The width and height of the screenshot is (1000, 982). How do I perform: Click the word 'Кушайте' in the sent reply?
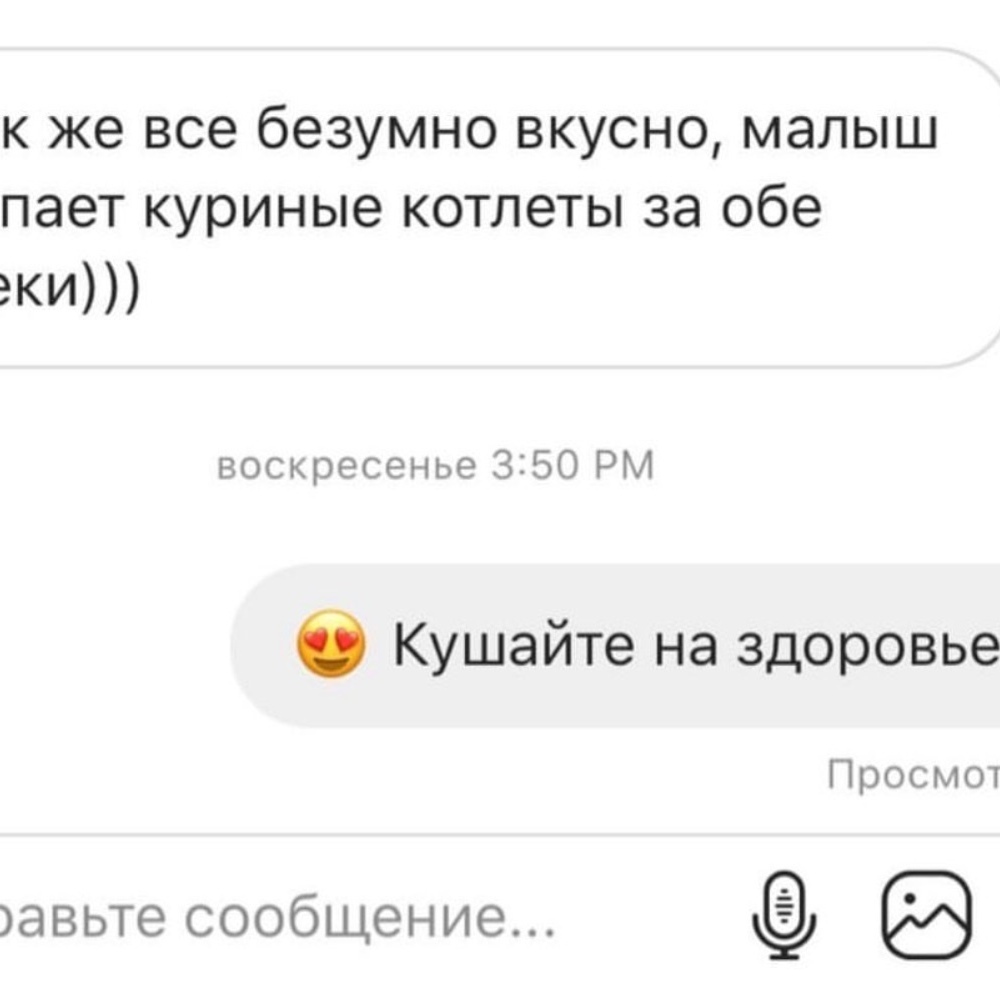coord(513,645)
